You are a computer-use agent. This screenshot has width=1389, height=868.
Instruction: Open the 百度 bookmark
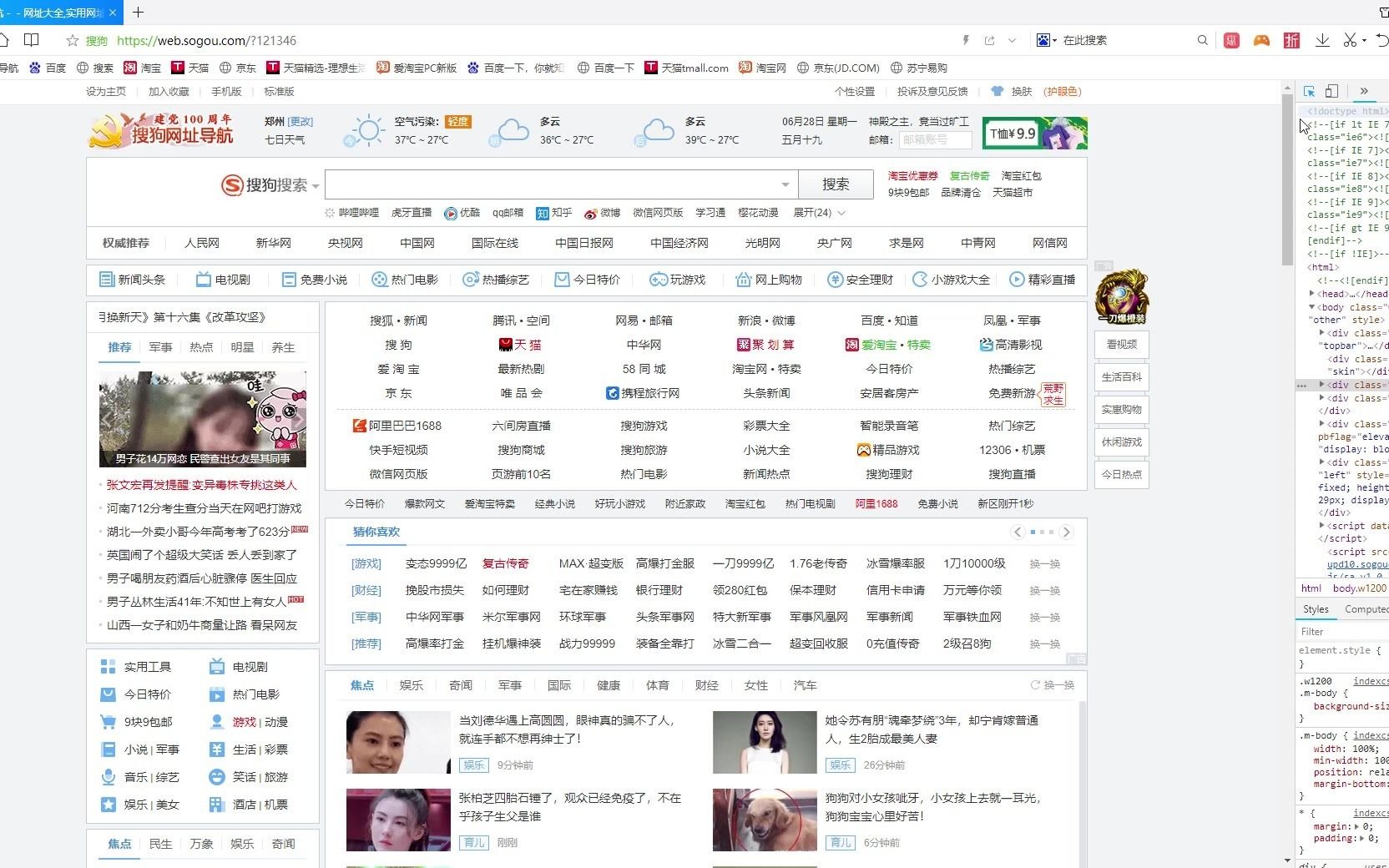point(48,68)
